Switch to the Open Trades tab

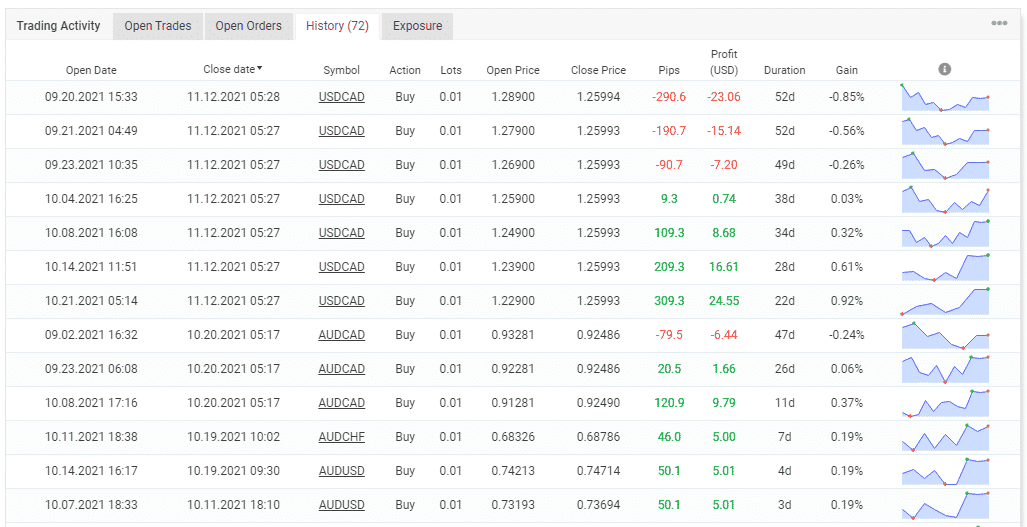pyautogui.click(x=158, y=26)
